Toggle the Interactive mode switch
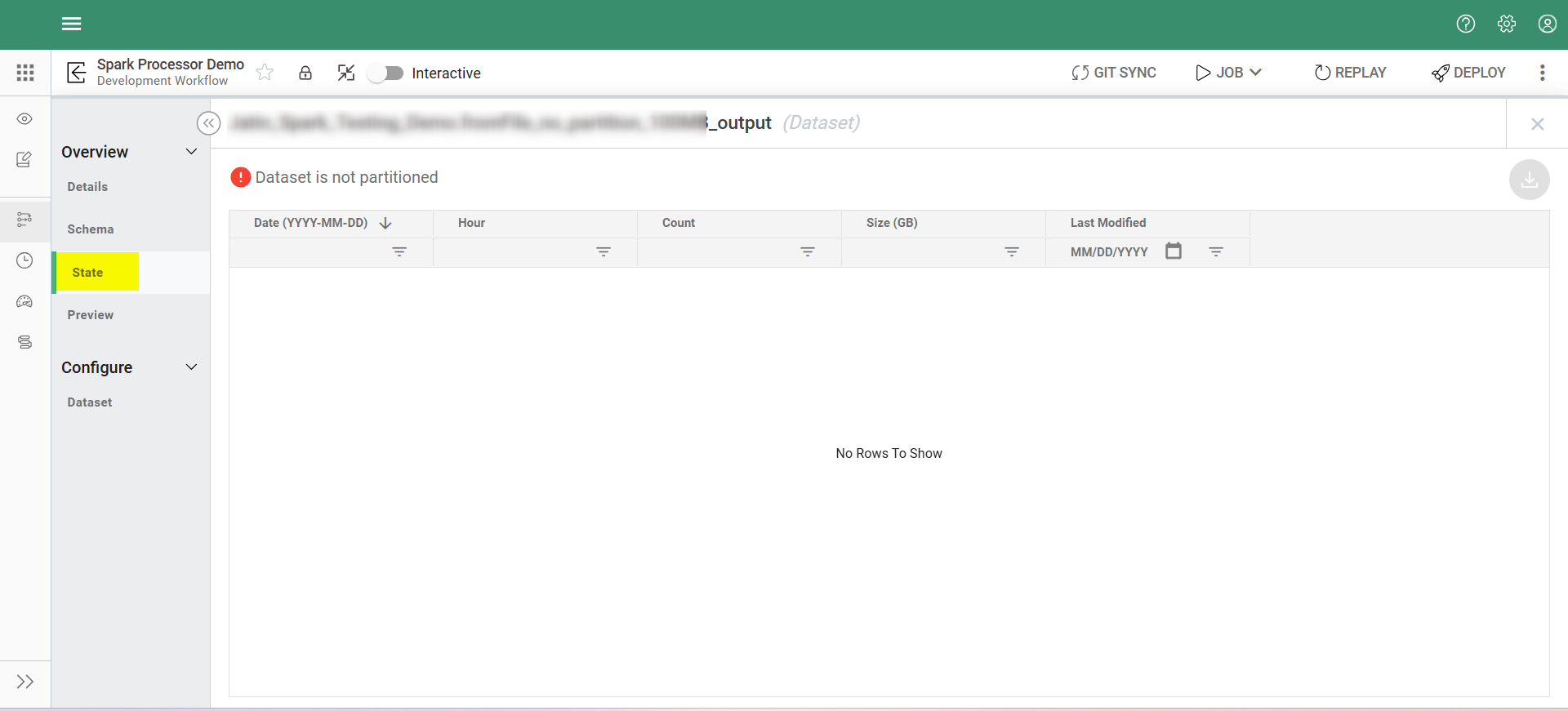The height and width of the screenshot is (711, 1568). [x=385, y=73]
